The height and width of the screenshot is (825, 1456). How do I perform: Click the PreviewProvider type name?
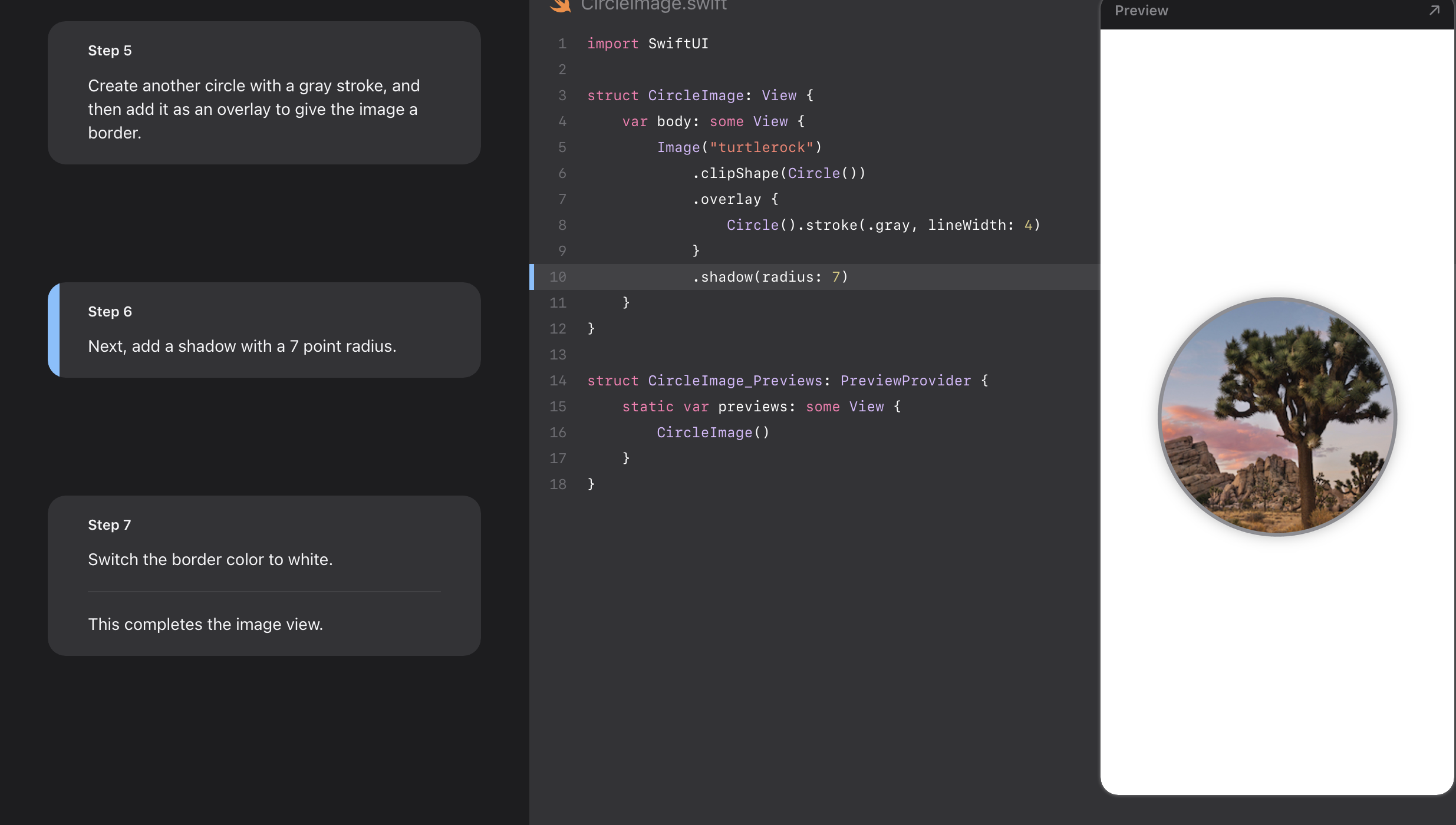click(x=905, y=381)
